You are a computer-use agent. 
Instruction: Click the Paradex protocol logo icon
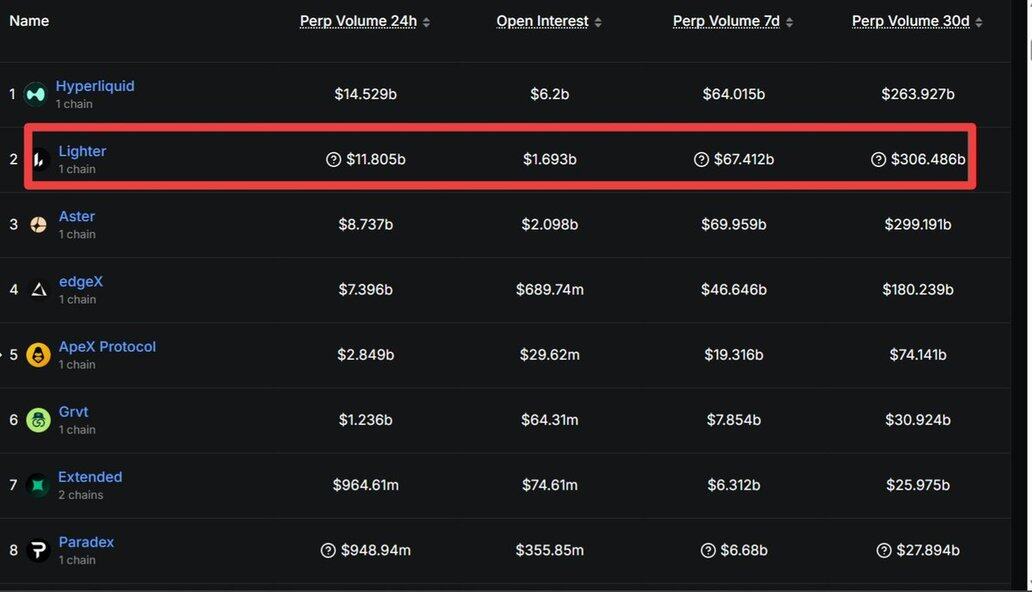[39, 550]
